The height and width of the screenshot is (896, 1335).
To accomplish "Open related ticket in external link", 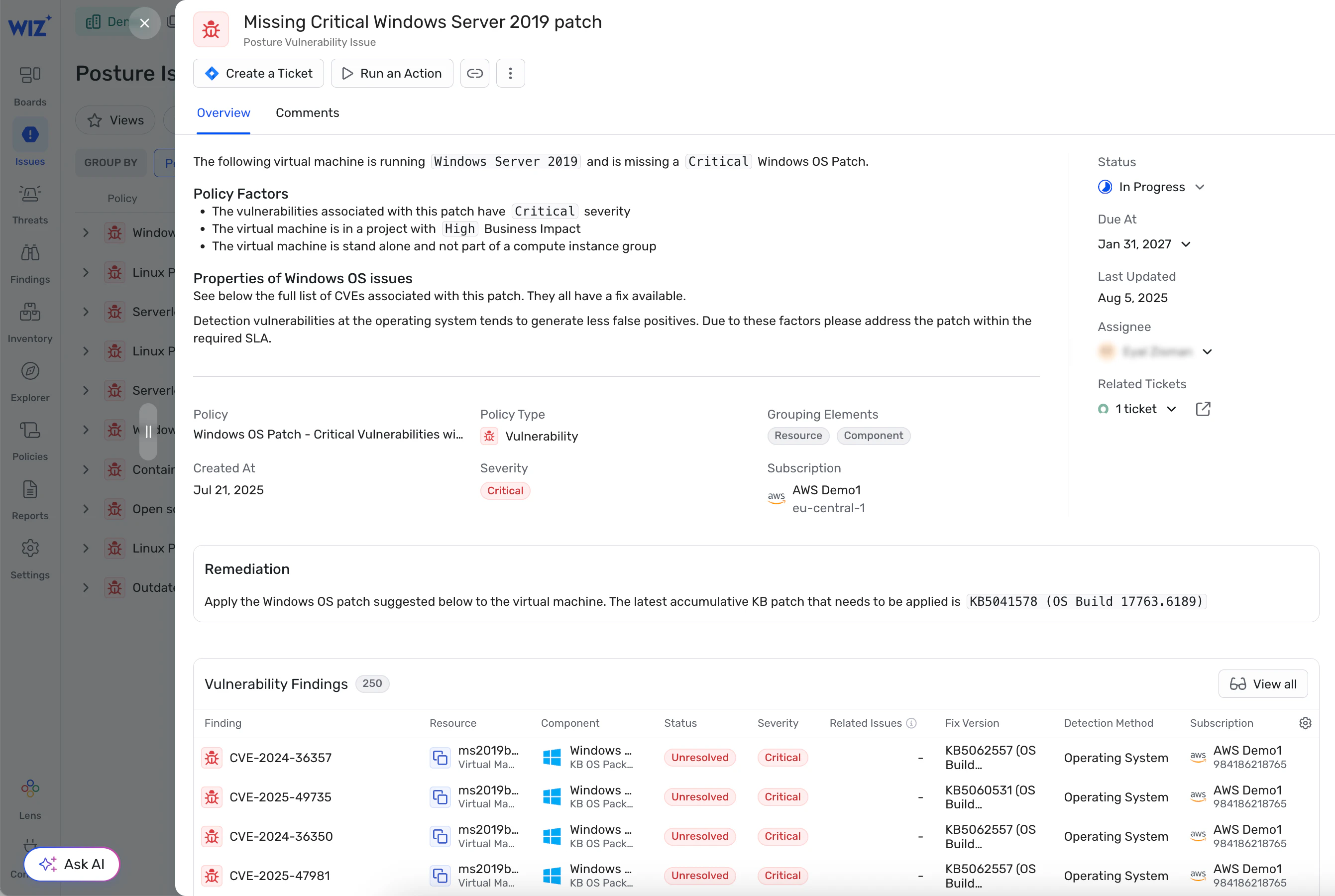I will pyautogui.click(x=1203, y=409).
